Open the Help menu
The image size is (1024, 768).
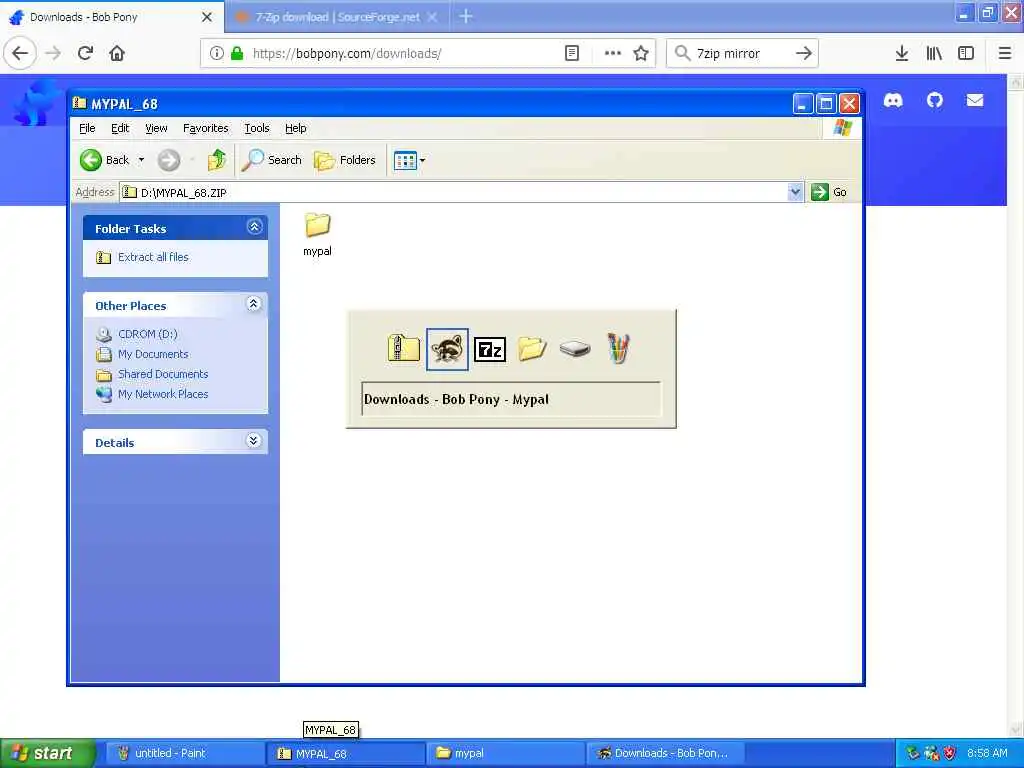pyautogui.click(x=295, y=128)
